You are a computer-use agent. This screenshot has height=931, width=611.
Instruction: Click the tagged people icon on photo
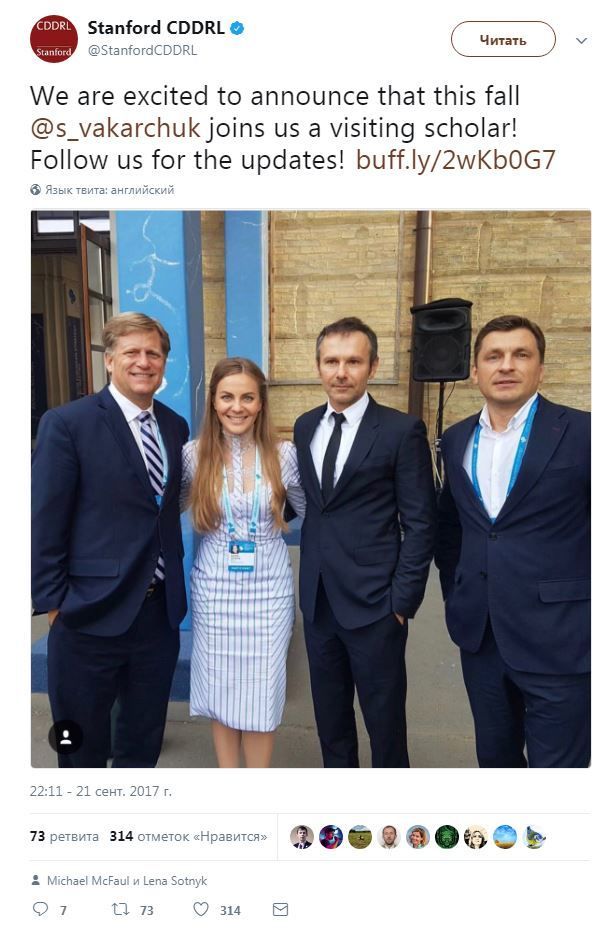[65, 737]
